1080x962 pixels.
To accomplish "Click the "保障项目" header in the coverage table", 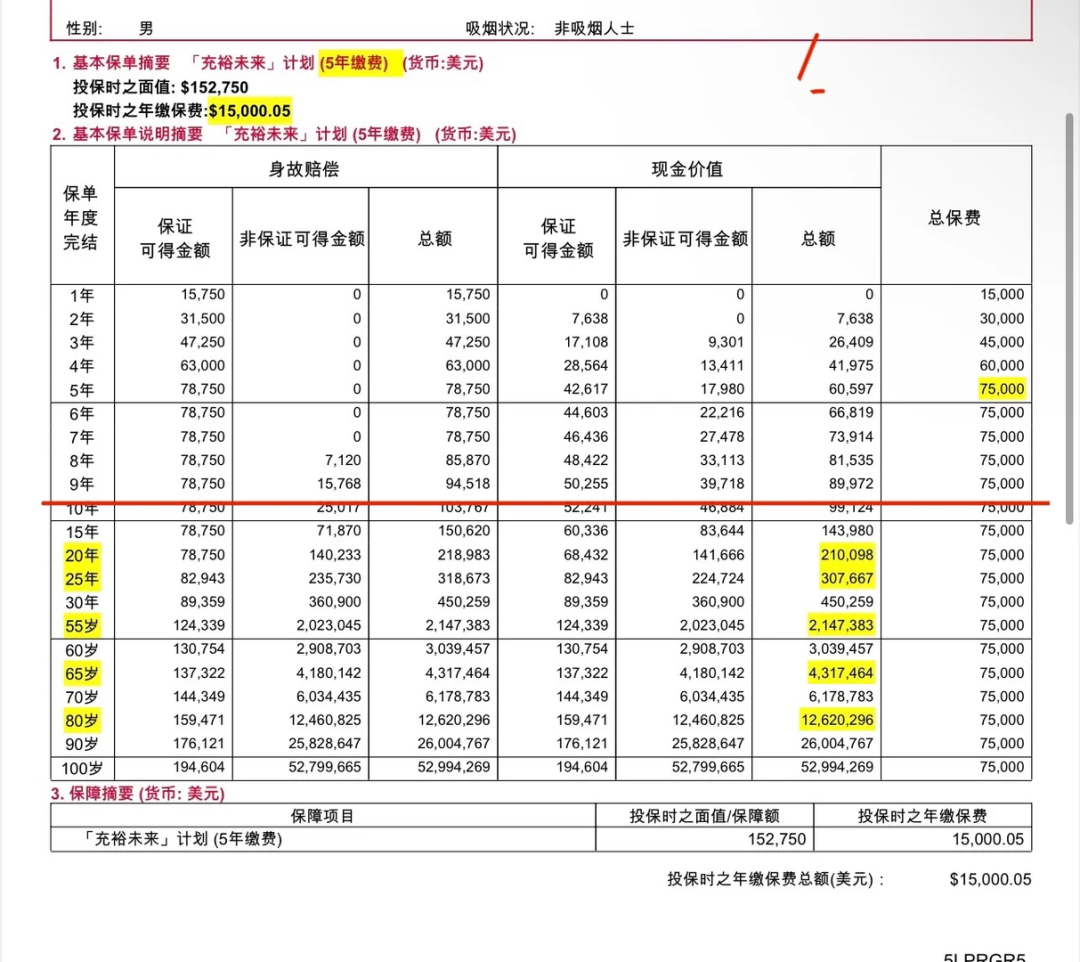I will (x=322, y=816).
